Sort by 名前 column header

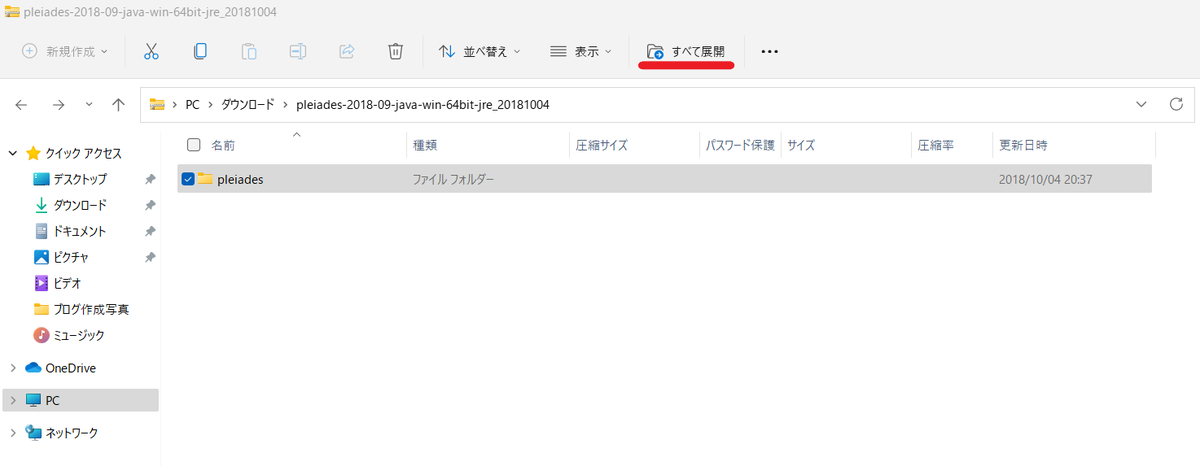coord(223,145)
